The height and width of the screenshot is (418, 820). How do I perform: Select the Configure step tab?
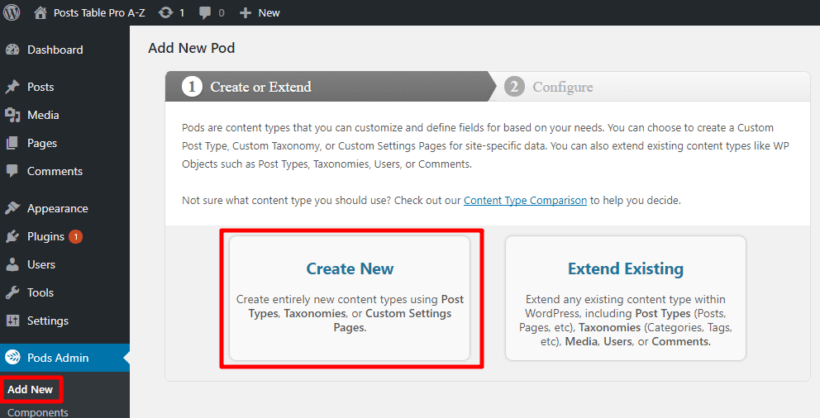(651, 86)
